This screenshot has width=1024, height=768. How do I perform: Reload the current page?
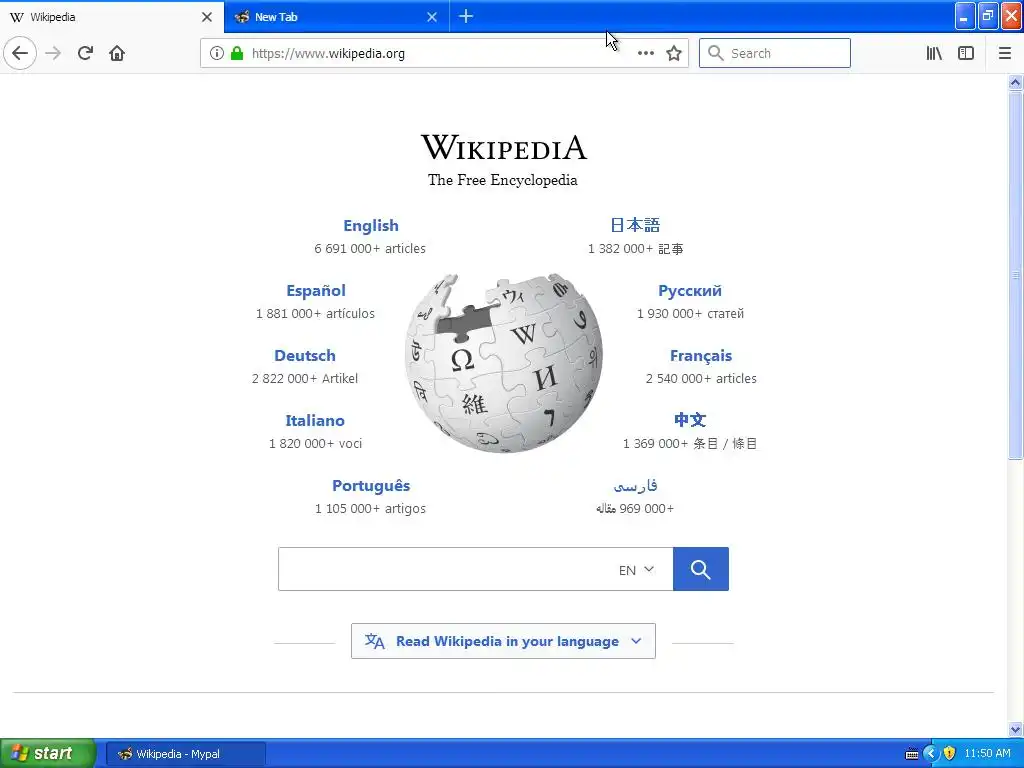(85, 53)
